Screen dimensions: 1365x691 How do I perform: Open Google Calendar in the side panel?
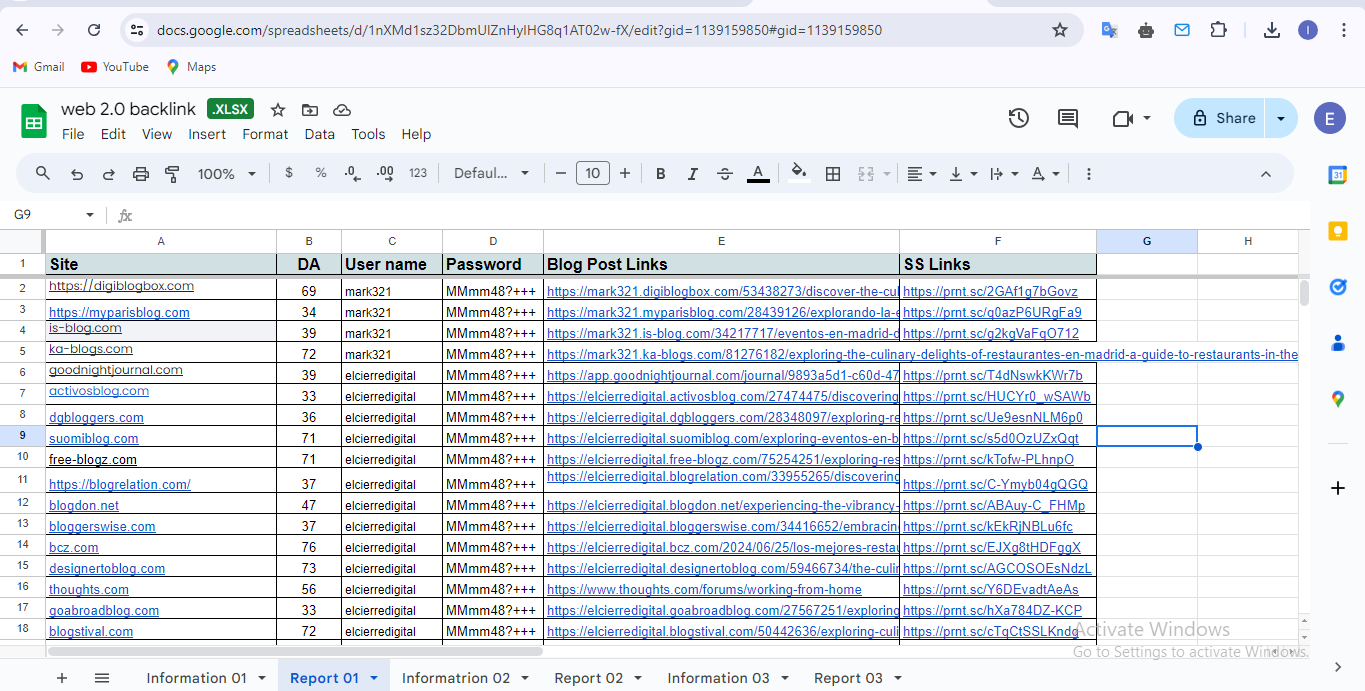click(1338, 173)
